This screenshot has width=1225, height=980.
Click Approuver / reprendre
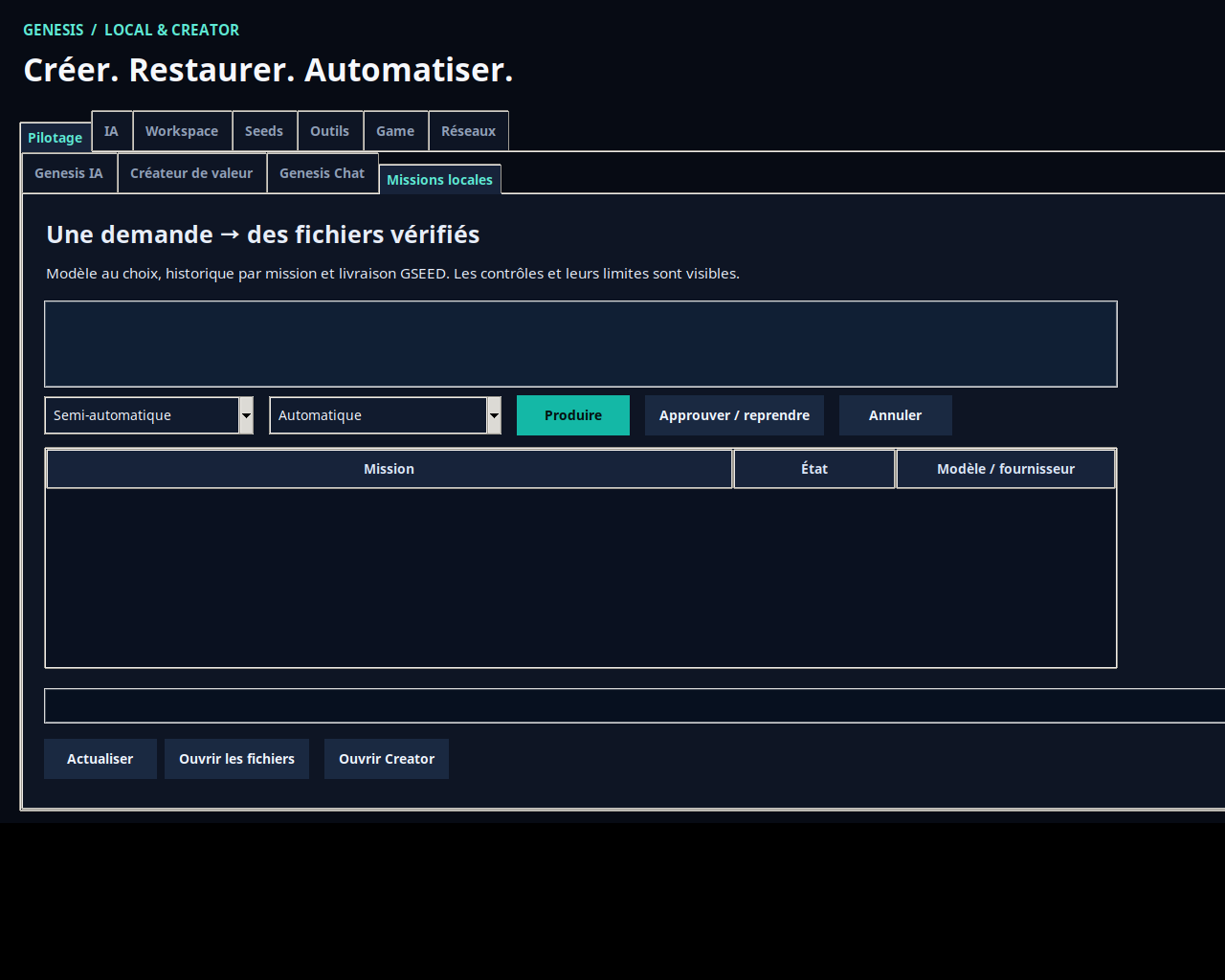(x=734, y=415)
